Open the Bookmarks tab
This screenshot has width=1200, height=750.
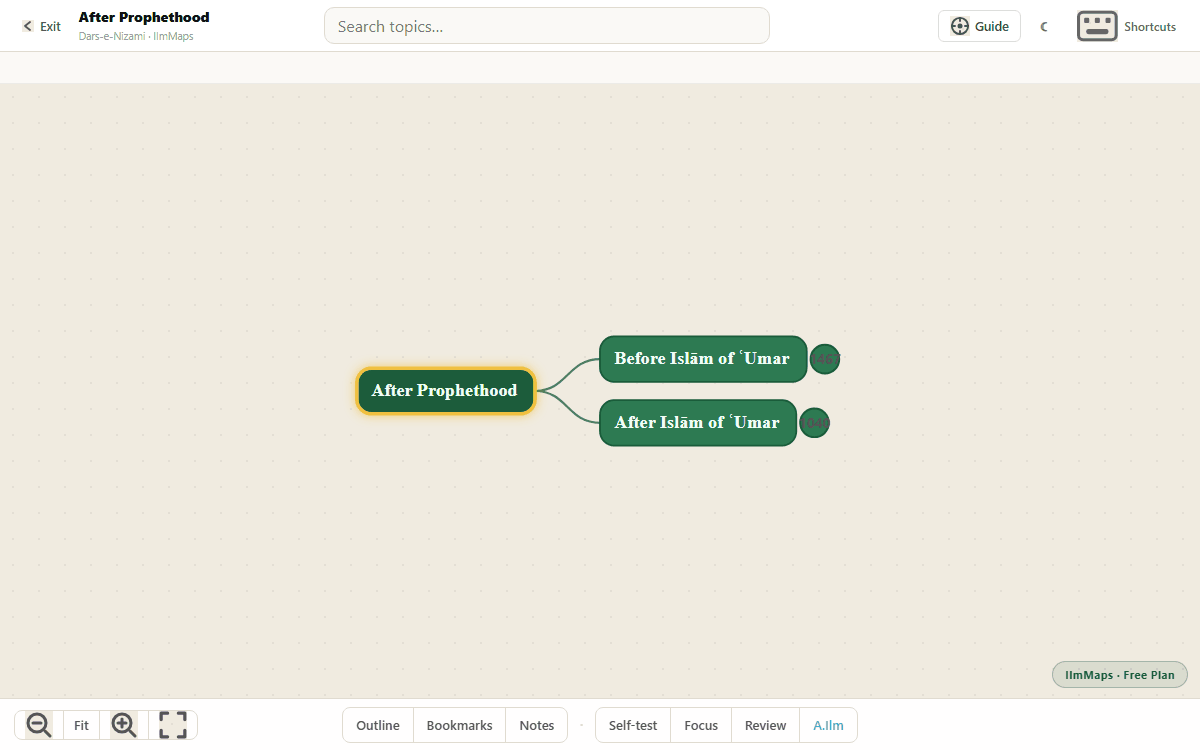coord(459,725)
